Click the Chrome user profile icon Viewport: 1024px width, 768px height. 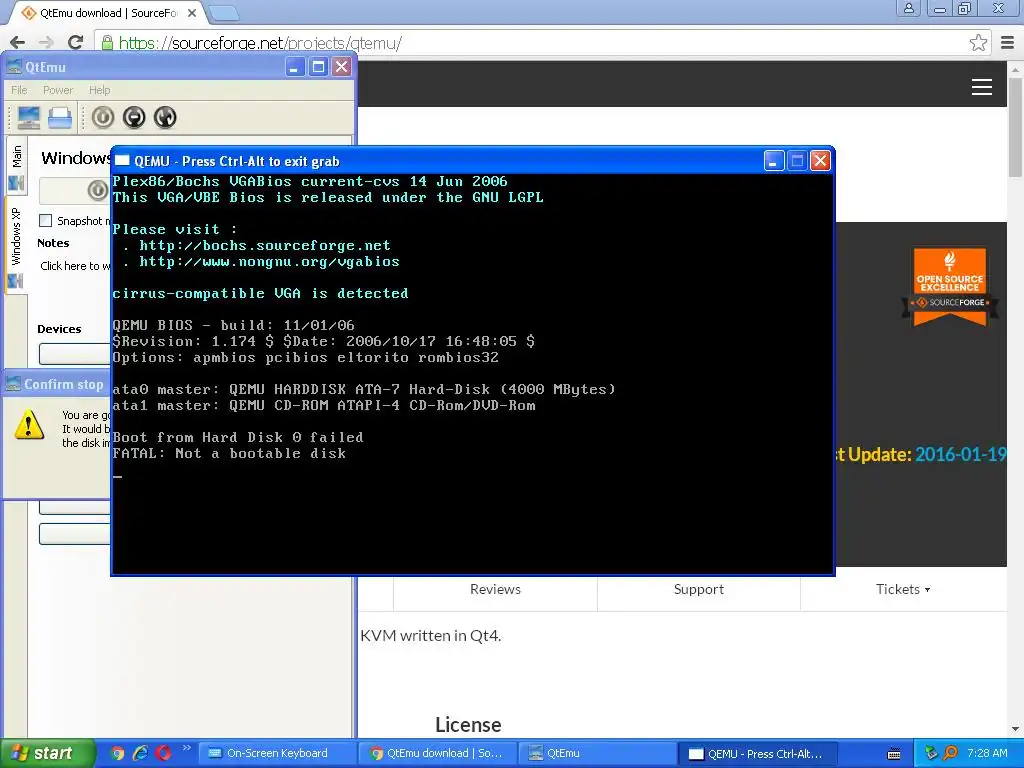pyautogui.click(x=908, y=8)
